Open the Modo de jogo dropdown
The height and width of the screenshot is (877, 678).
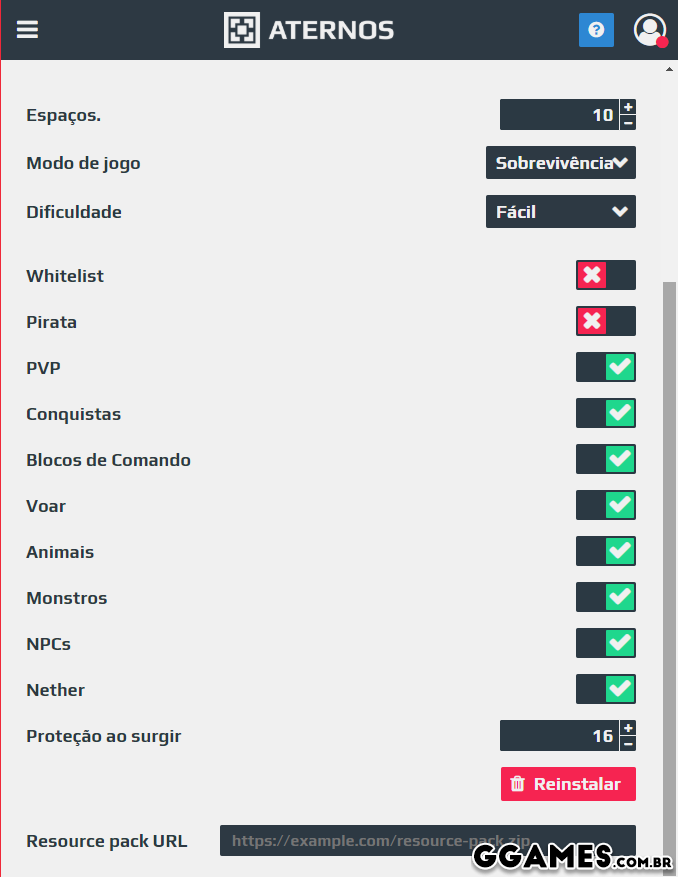pyautogui.click(x=560, y=162)
